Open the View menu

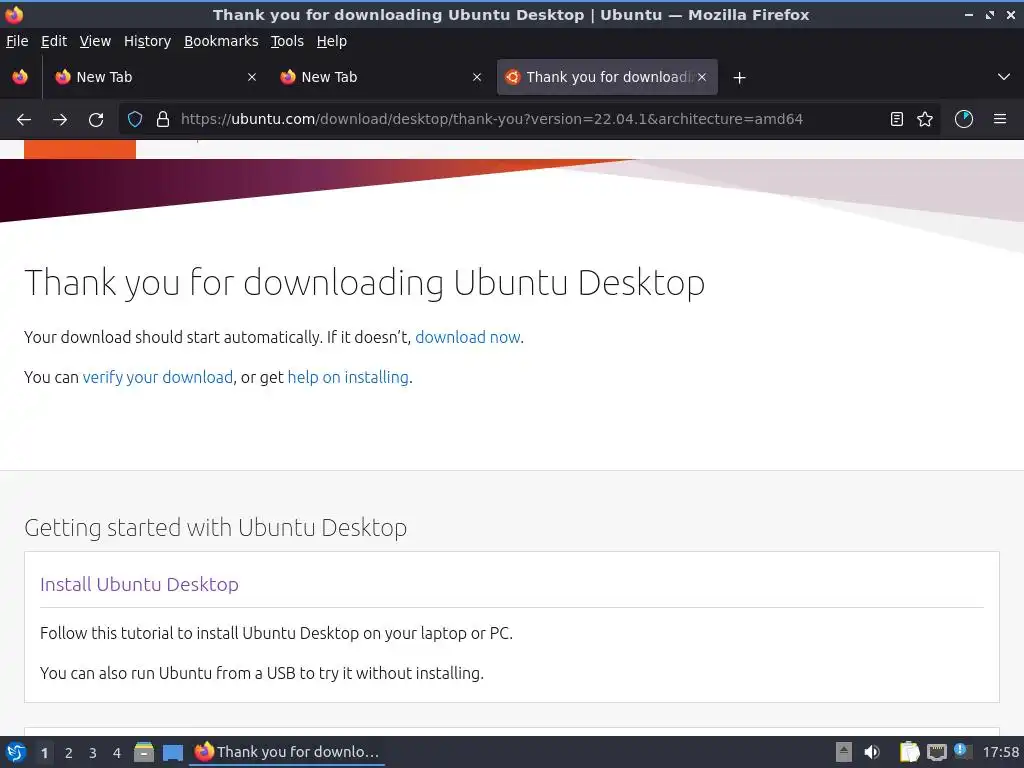[95, 41]
